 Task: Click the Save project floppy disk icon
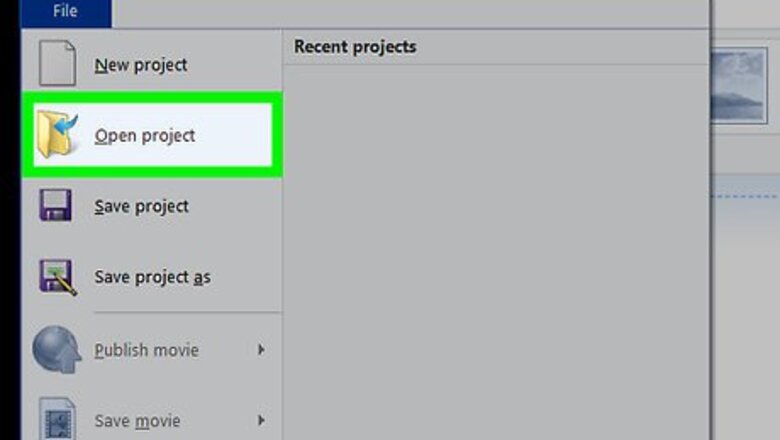tap(56, 206)
